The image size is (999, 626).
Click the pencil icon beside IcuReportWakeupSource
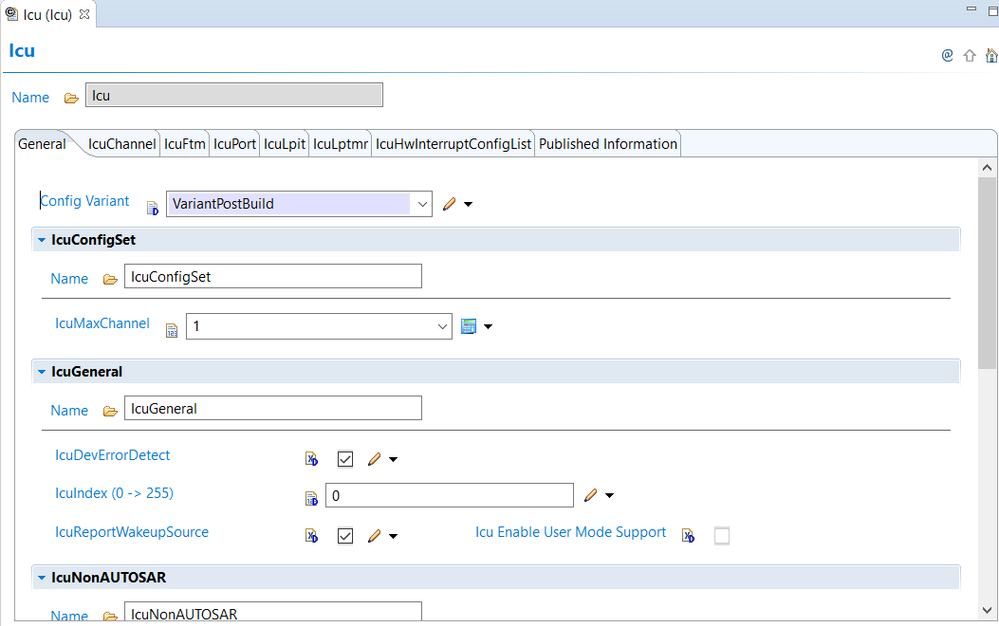[x=374, y=536]
